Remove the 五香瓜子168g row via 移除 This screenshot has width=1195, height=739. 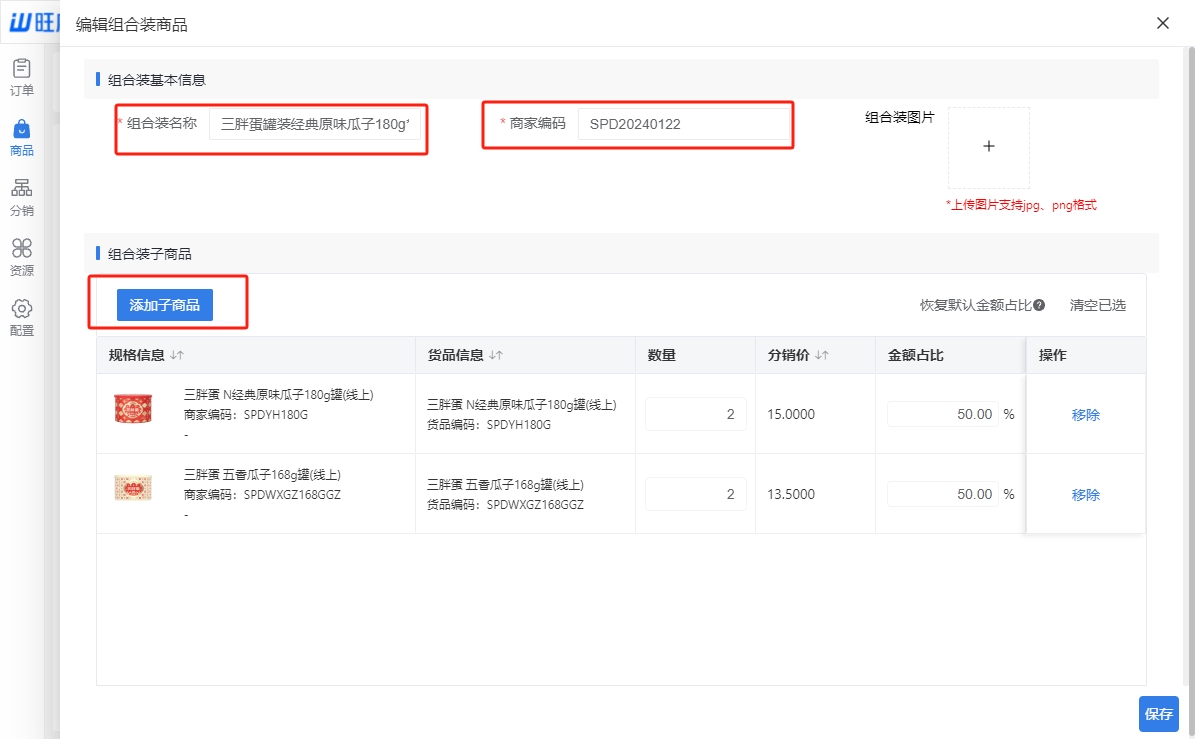click(1085, 494)
